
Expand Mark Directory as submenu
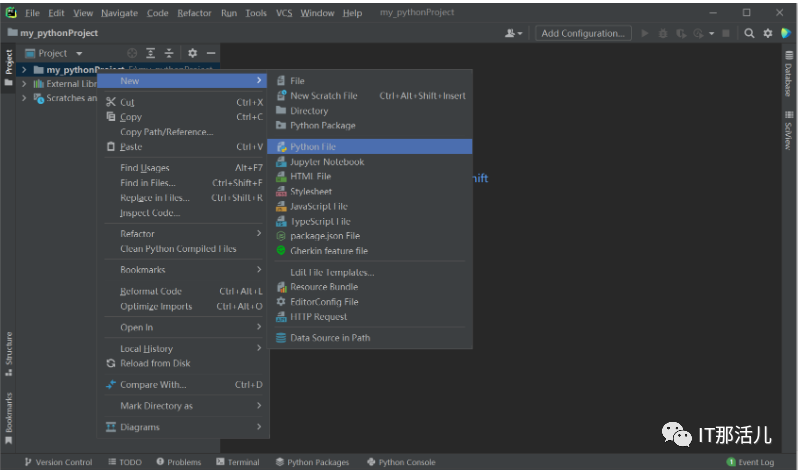coord(184,405)
